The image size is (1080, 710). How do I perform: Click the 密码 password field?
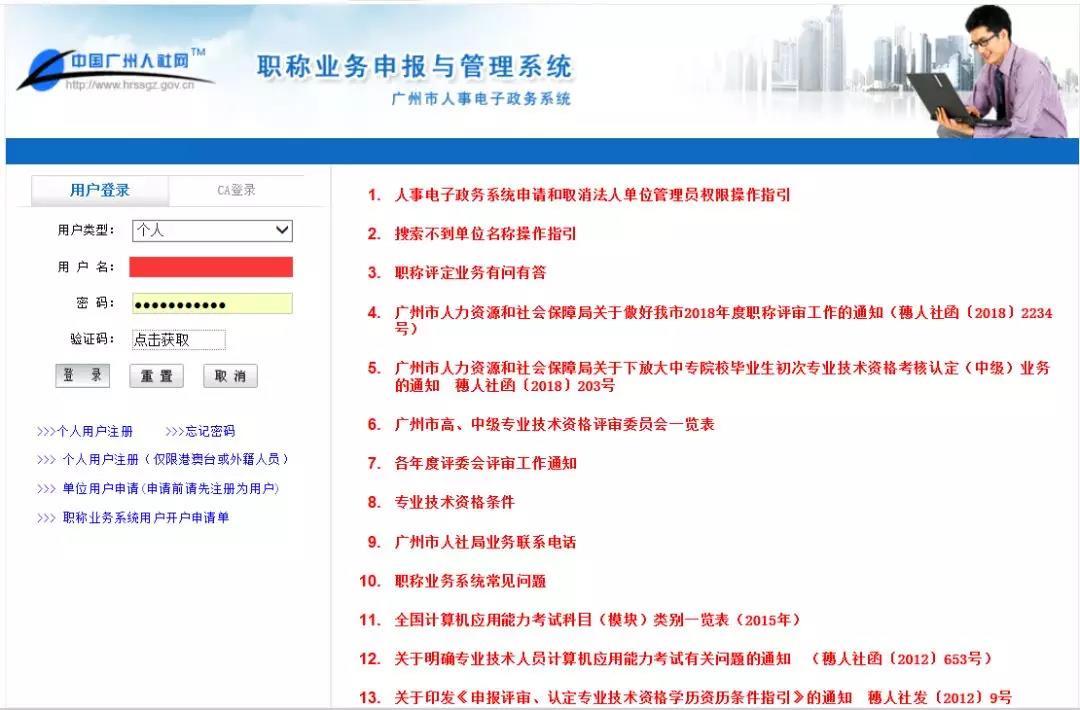(x=211, y=304)
